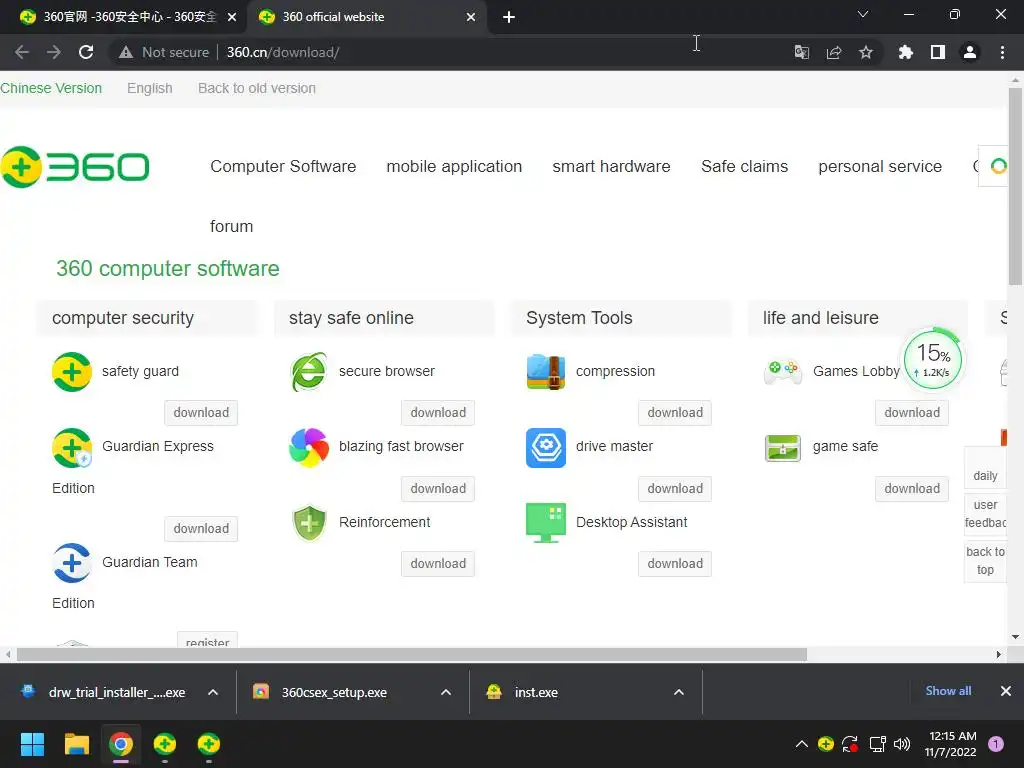Image resolution: width=1024 pixels, height=768 pixels.
Task: Open the Guardian Express Edition icon
Action: click(x=72, y=447)
